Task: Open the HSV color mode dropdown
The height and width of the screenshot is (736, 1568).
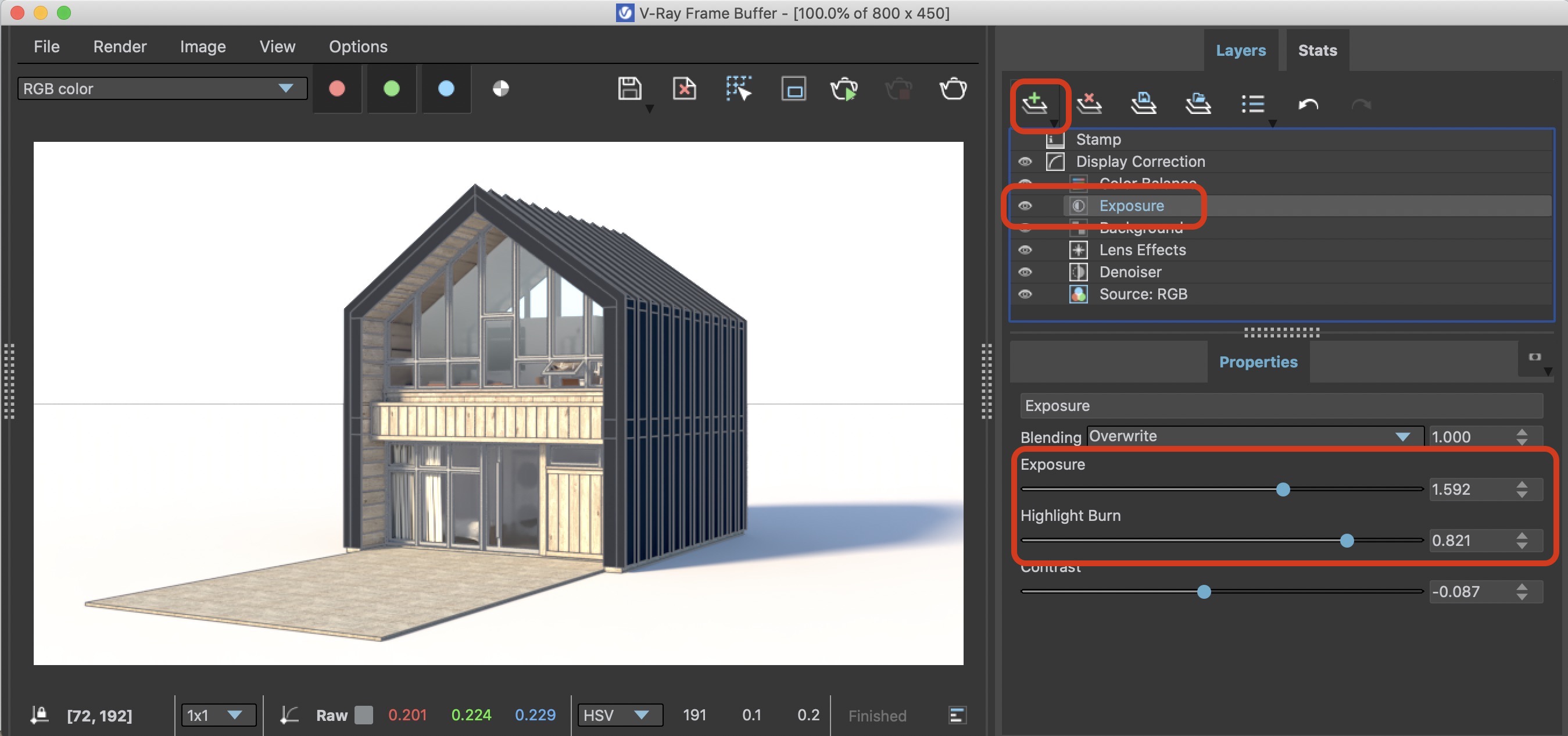Action: pyautogui.click(x=619, y=714)
